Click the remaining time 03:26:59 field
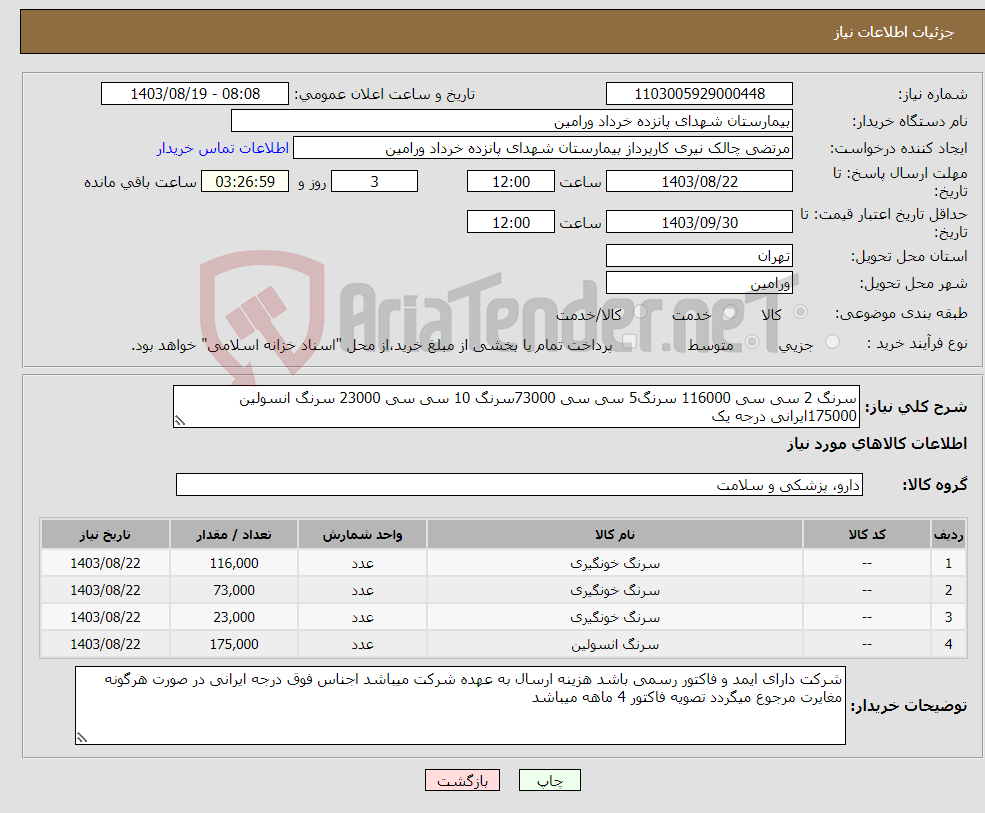The height and width of the screenshot is (813, 985). click(x=245, y=182)
